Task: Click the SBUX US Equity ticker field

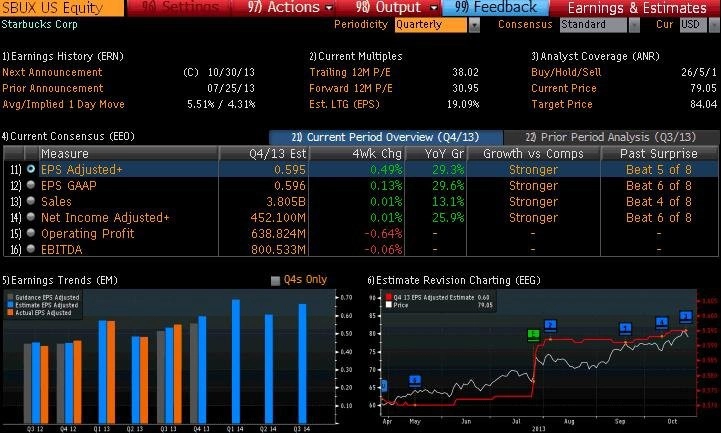Action: (x=62, y=8)
